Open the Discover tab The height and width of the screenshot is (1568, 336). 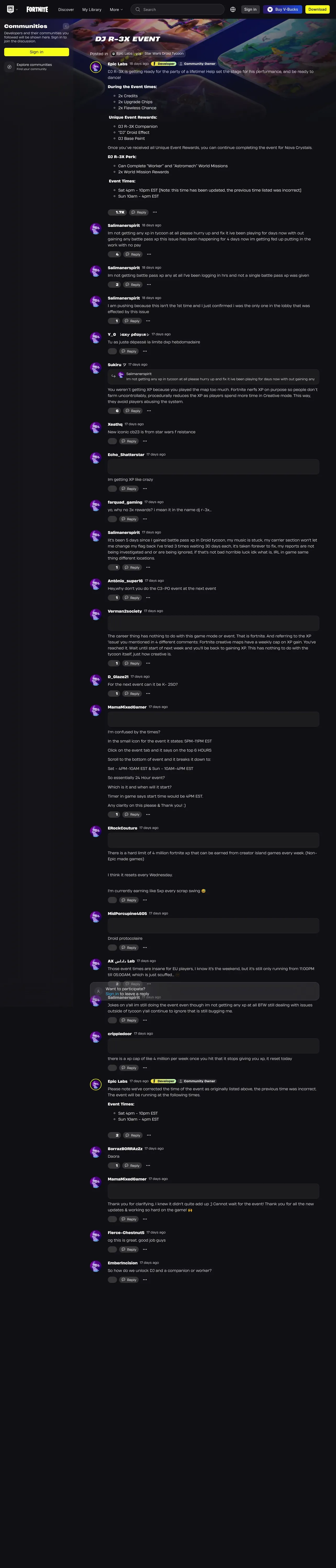[66, 10]
